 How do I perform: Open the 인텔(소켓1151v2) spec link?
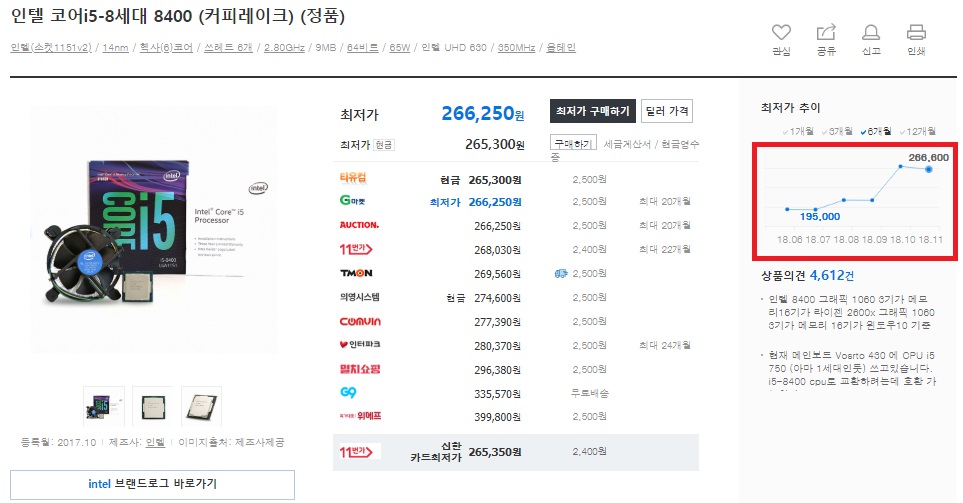click(x=51, y=47)
